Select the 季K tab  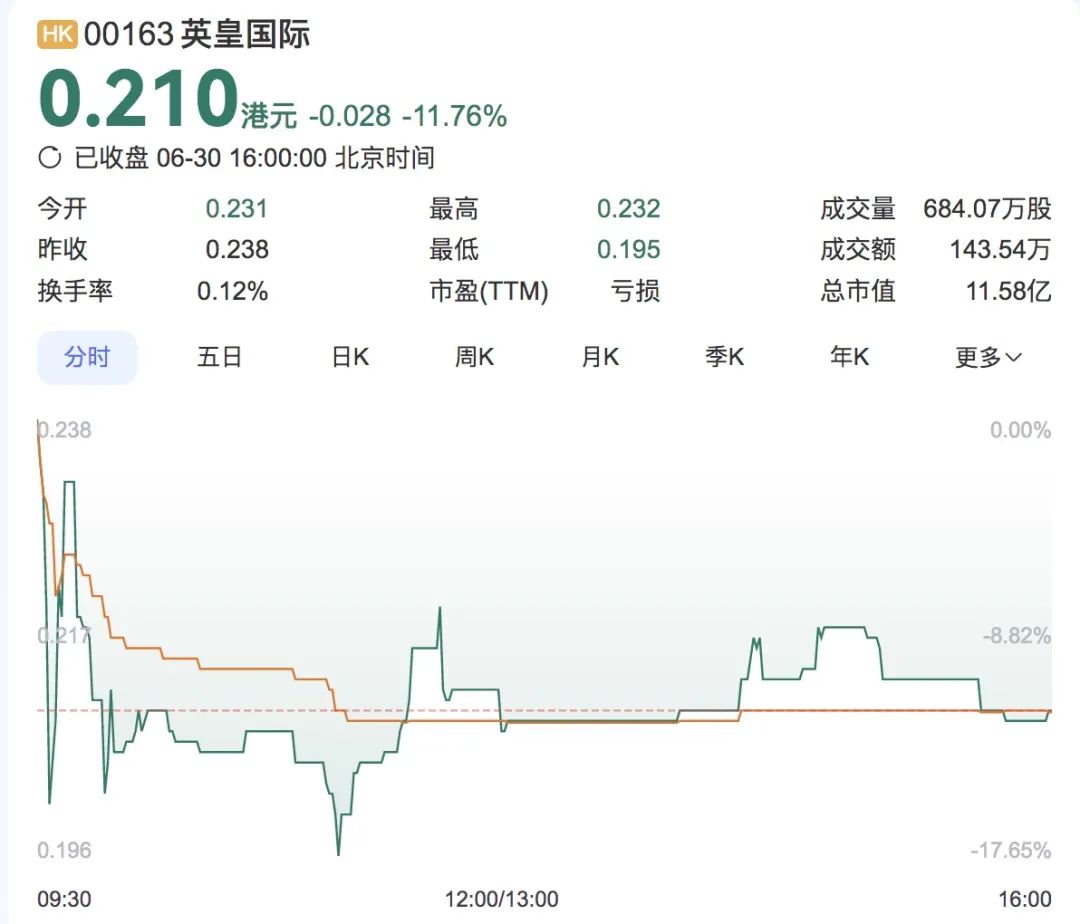[x=725, y=357]
